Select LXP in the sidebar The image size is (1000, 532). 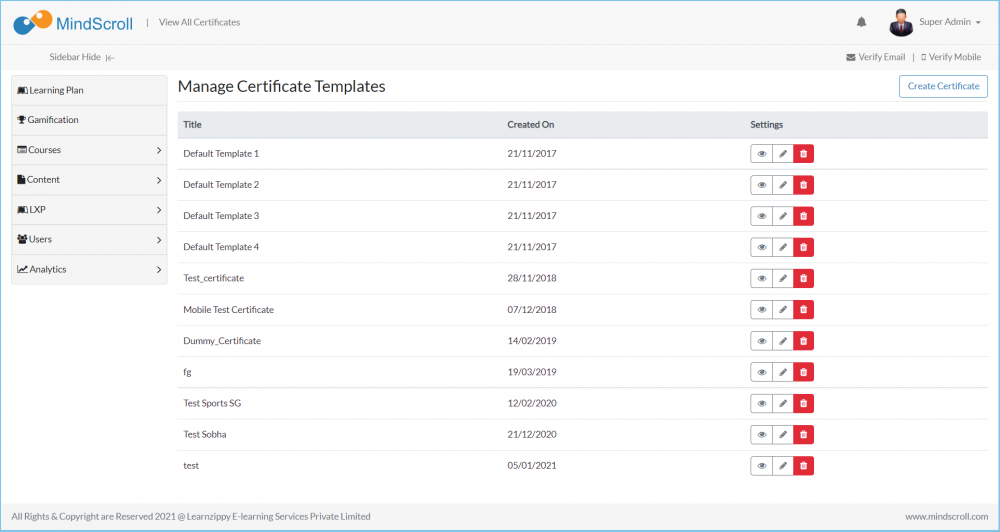click(x=89, y=210)
